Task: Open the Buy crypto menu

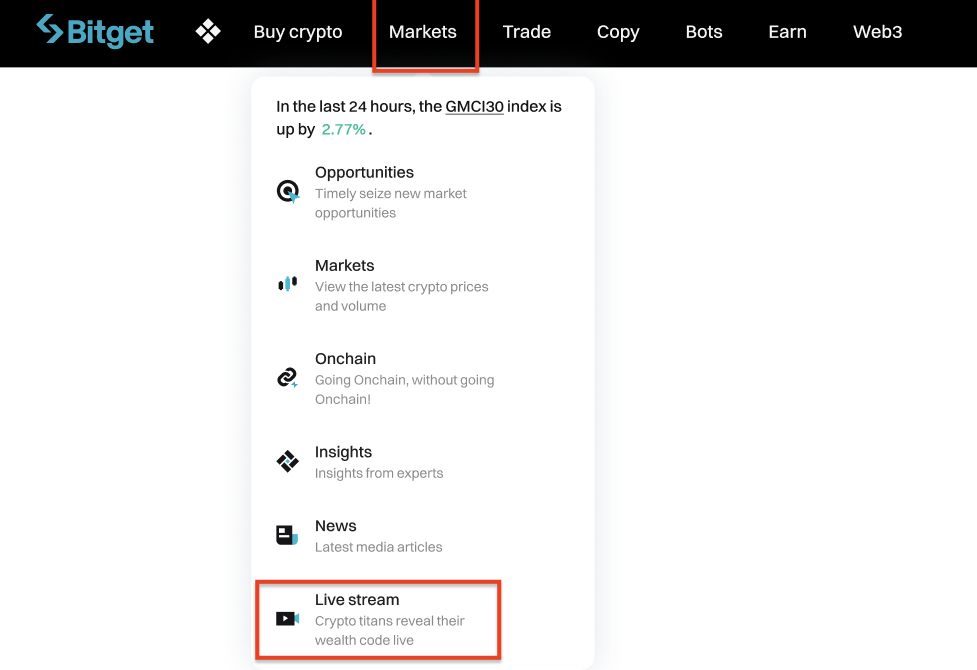Action: pyautogui.click(x=298, y=32)
